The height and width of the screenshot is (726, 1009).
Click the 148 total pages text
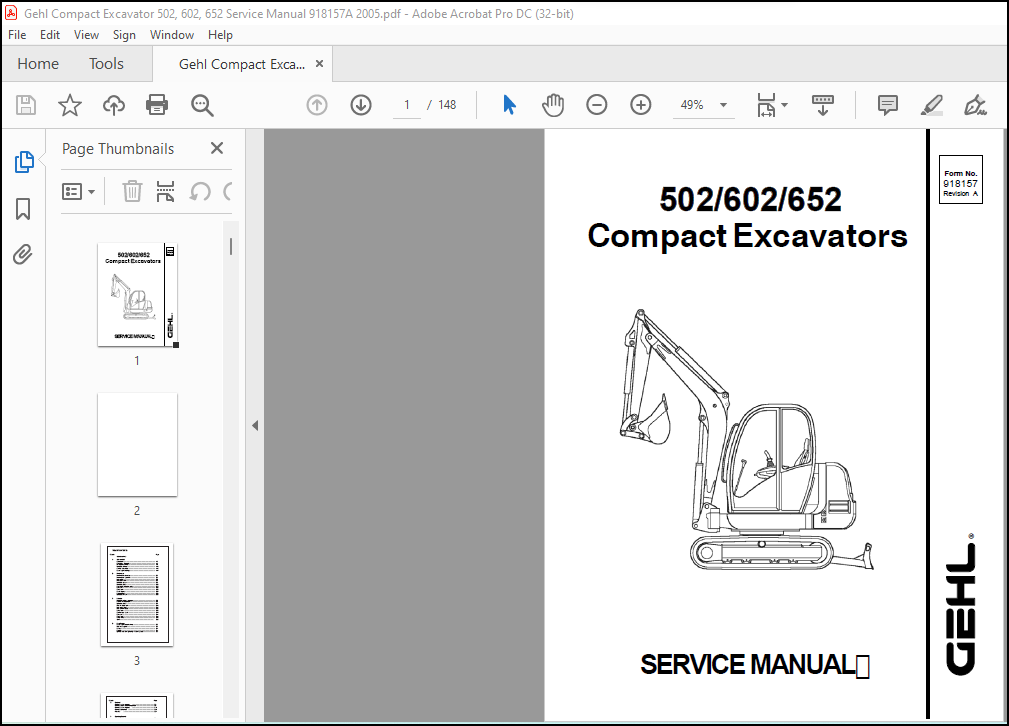click(447, 105)
